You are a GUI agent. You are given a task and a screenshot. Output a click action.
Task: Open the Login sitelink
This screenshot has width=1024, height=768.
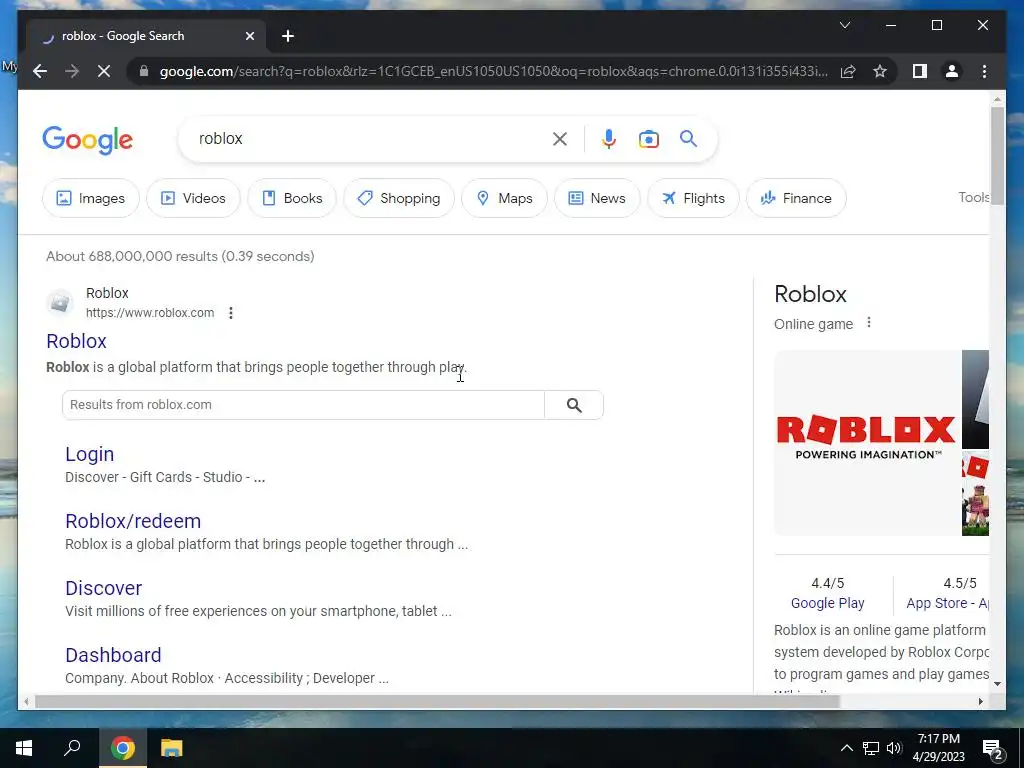click(89, 454)
